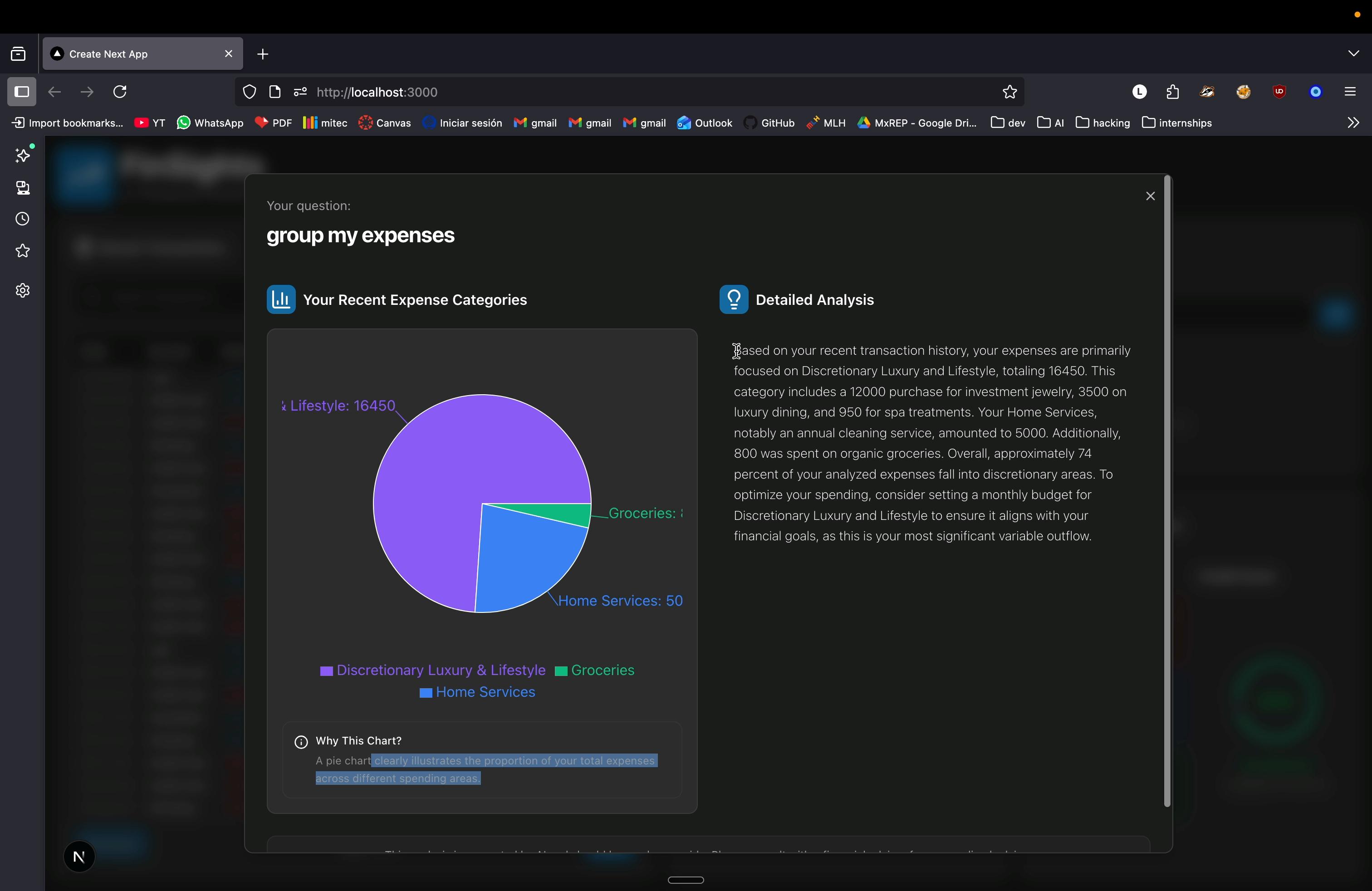Toggle the Groceries legend entry
The width and height of the screenshot is (1372, 891).
point(595,670)
